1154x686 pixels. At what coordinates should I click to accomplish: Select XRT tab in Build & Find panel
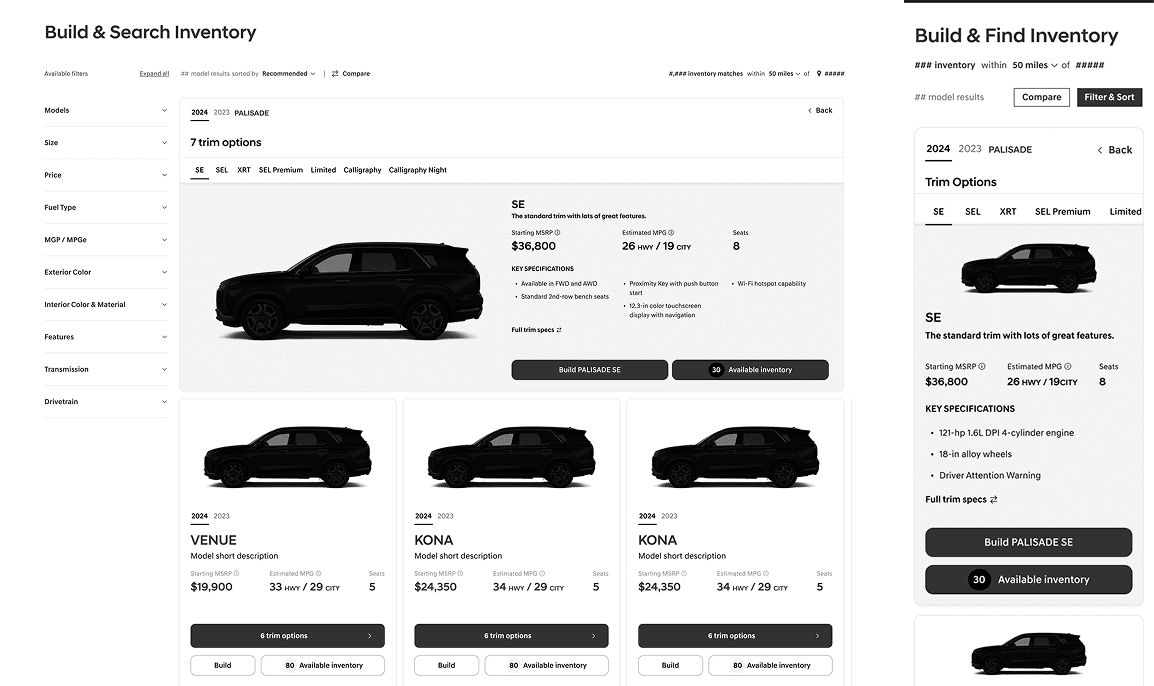1008,211
